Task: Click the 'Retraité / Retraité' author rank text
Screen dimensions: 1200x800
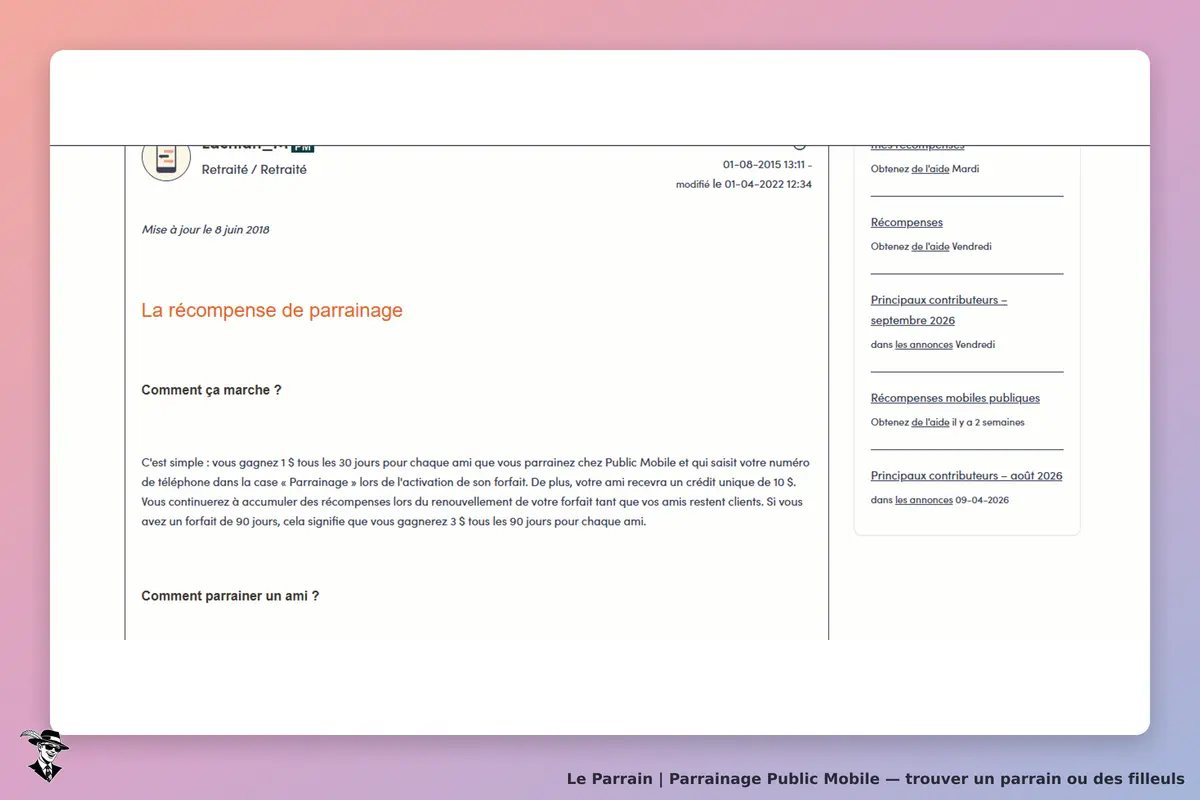Action: [254, 170]
